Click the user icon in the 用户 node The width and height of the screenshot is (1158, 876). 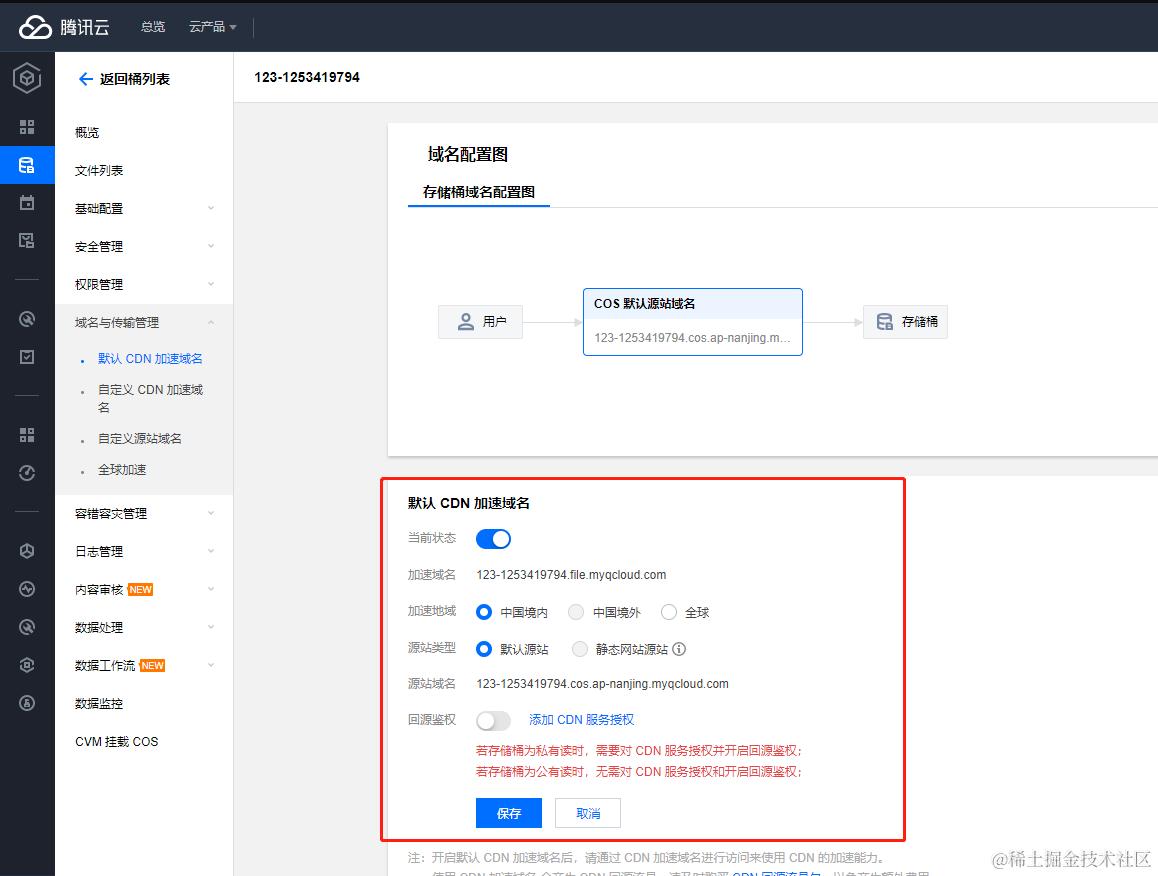click(x=465, y=321)
